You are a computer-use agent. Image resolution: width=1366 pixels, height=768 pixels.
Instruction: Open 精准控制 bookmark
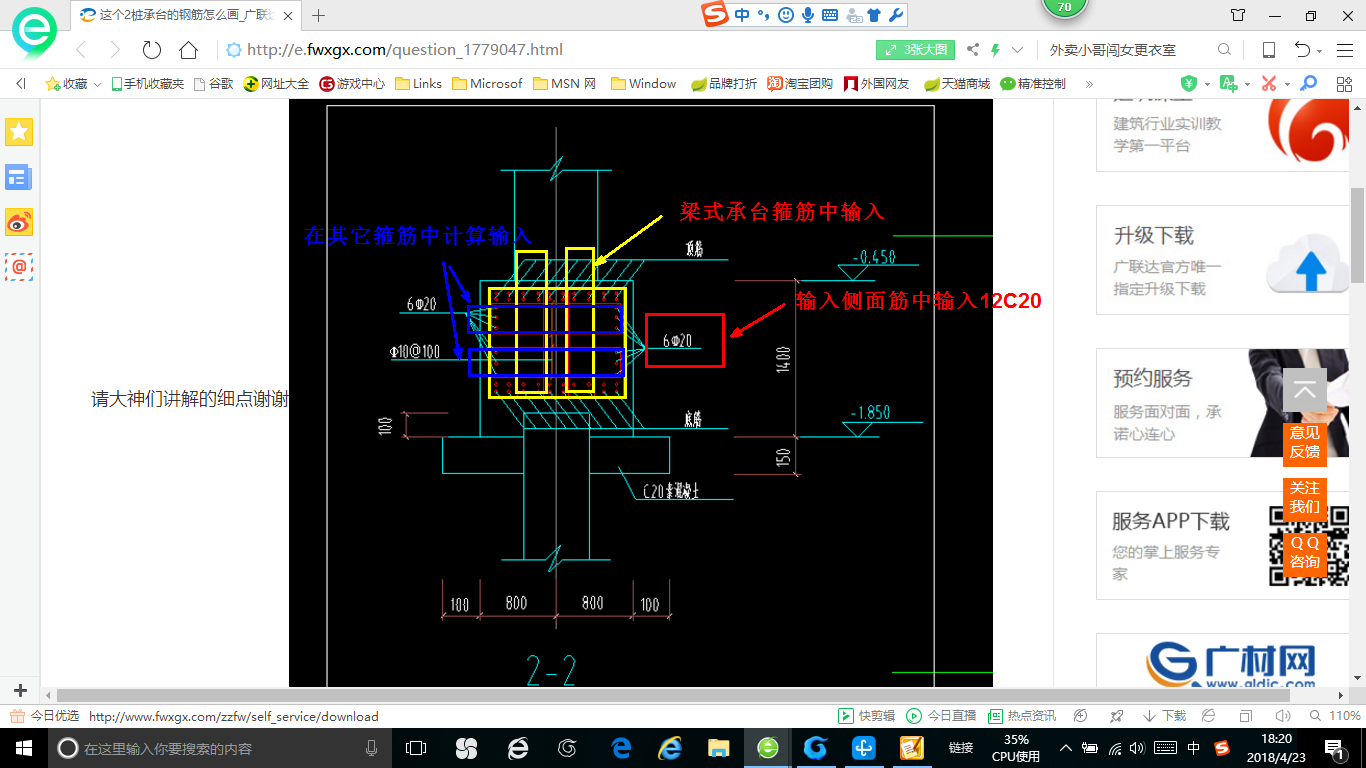point(1033,84)
